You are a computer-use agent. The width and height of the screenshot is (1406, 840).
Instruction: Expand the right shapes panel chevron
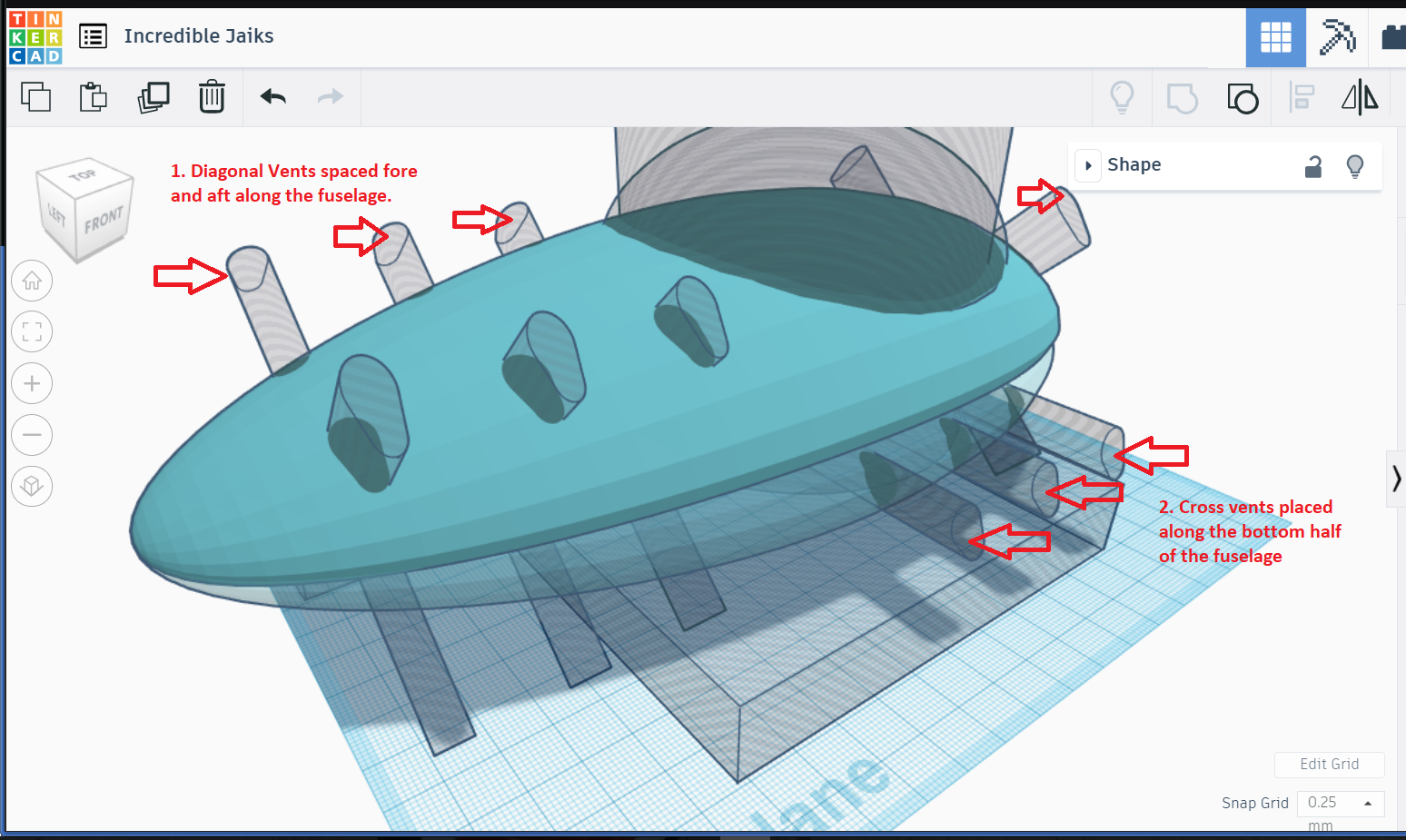click(1396, 478)
